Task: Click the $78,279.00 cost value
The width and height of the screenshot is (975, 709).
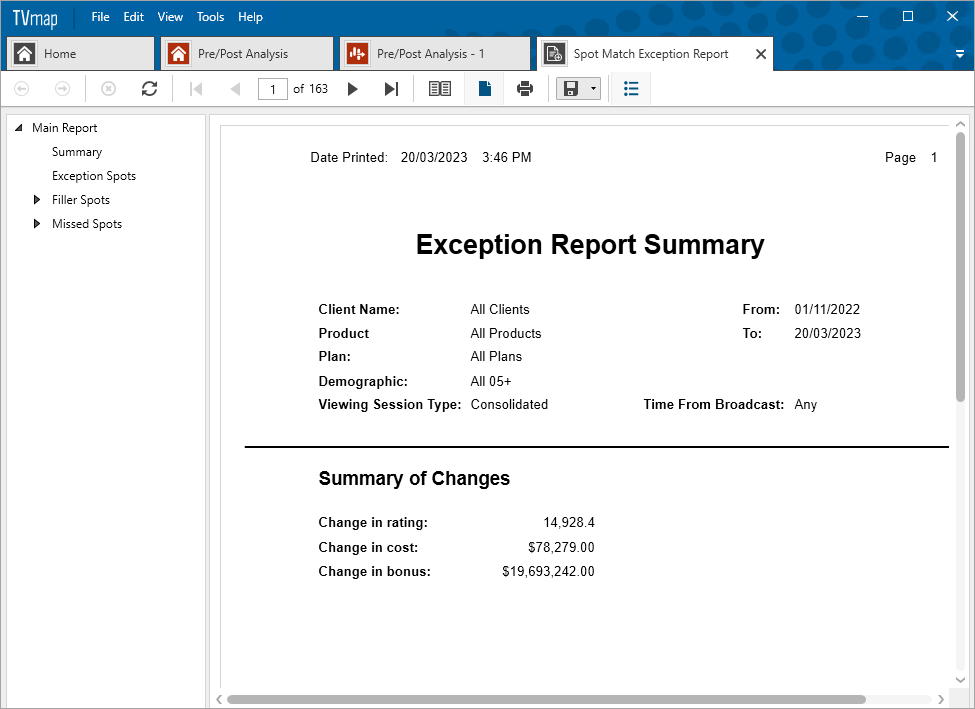Action: (x=561, y=547)
